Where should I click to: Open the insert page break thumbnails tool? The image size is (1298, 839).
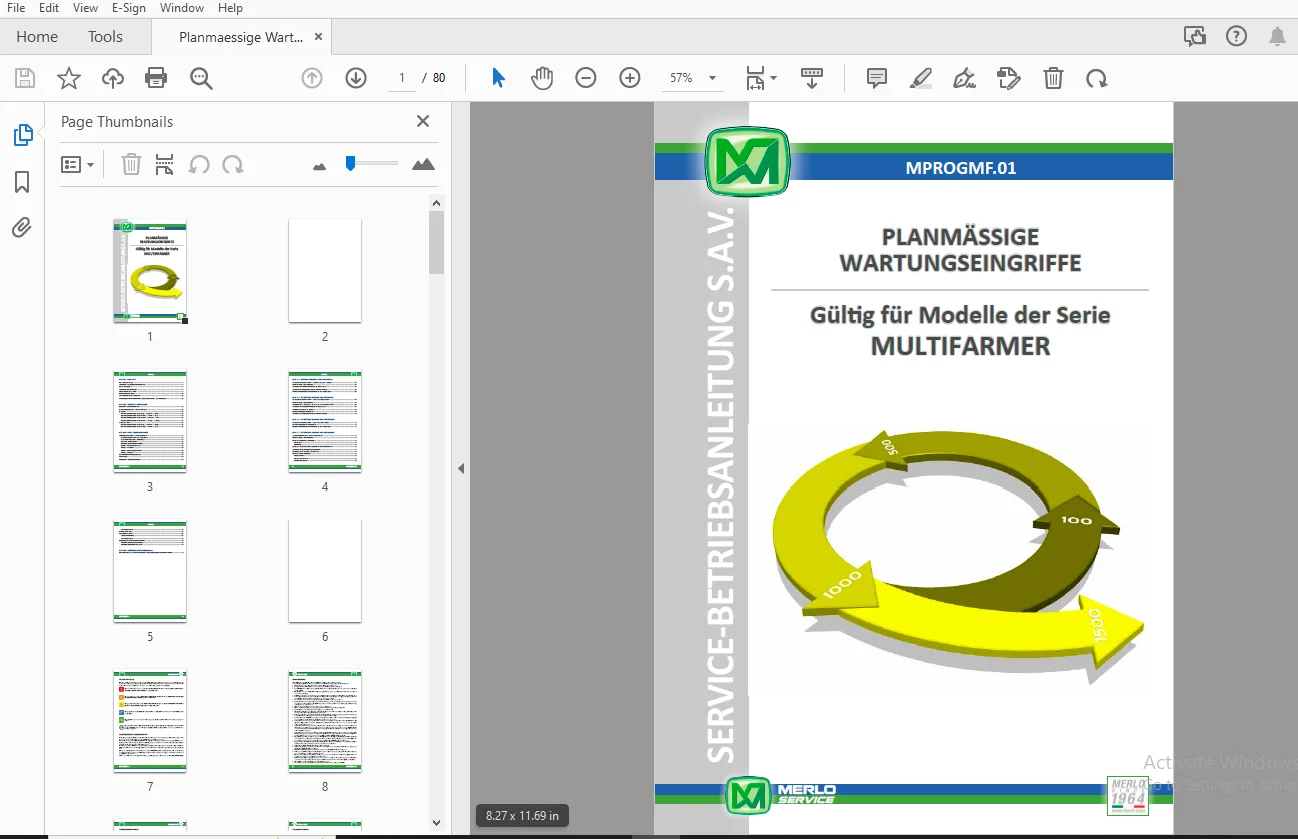coord(165,164)
